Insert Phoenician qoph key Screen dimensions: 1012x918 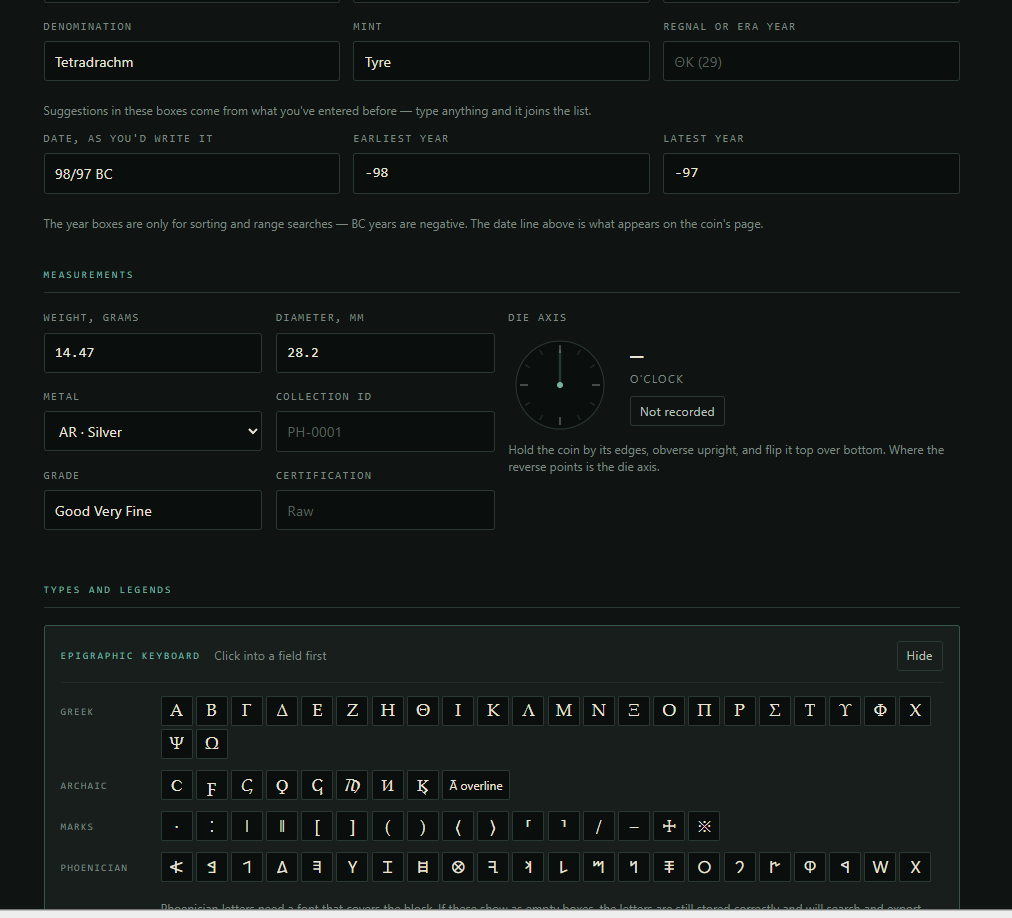810,867
